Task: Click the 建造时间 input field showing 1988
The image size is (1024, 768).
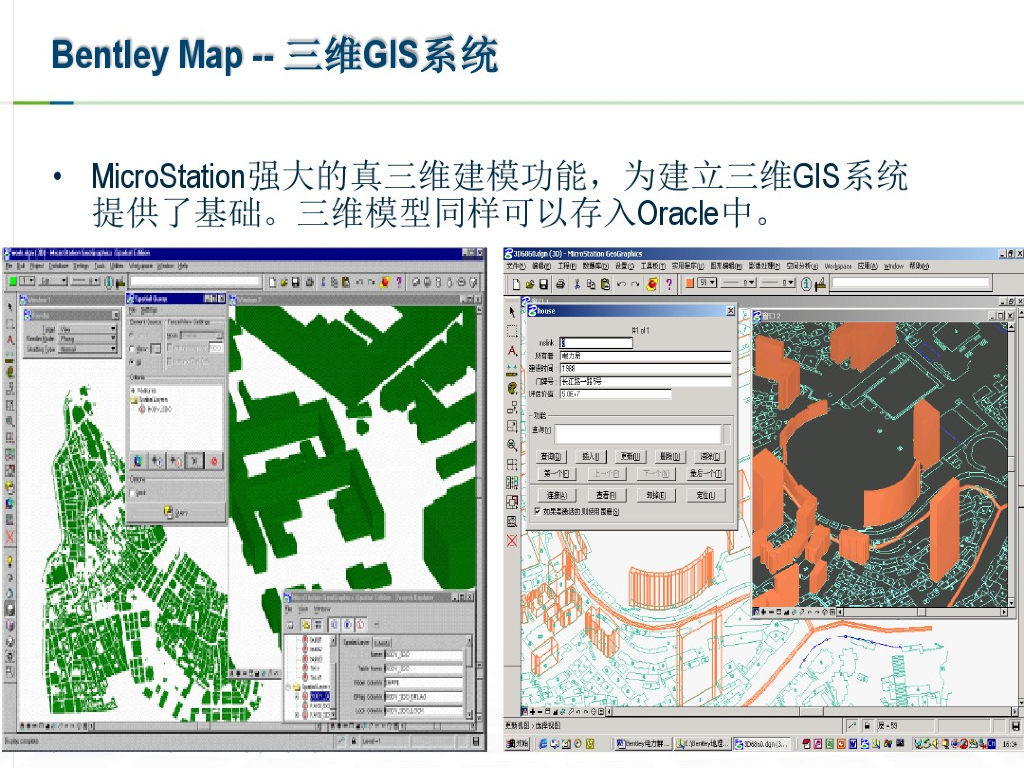Action: (645, 368)
